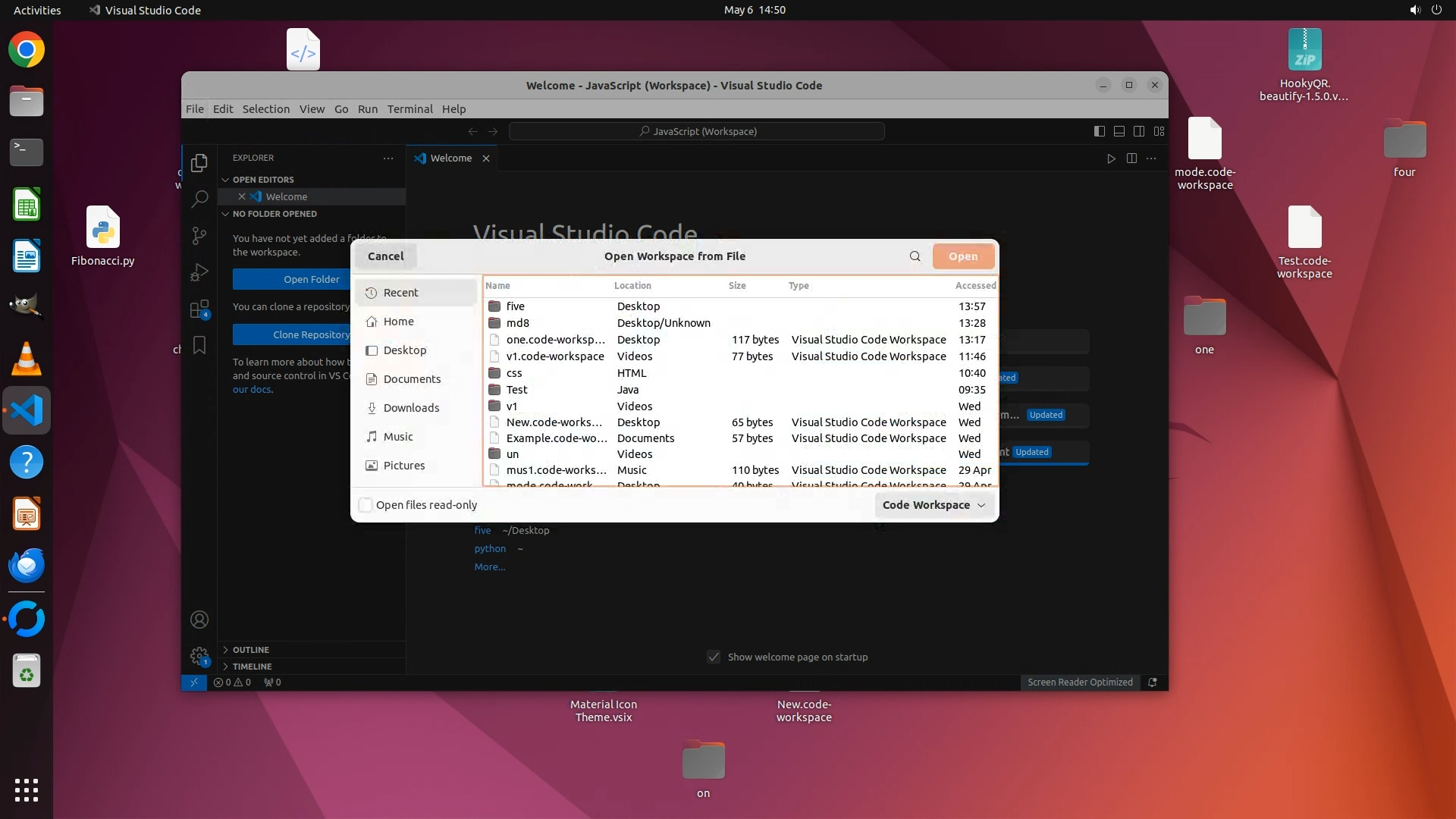Open the Extensions view icon
Screen dimensions: 1456x819
(x=199, y=309)
